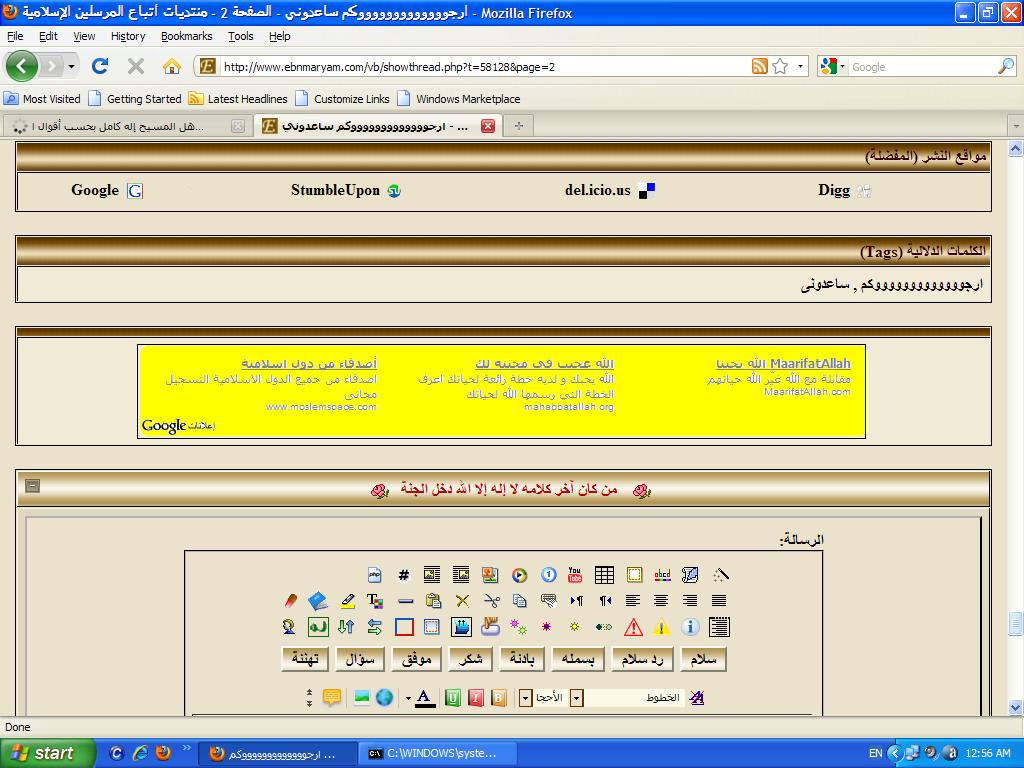Click the blue info circle icon
This screenshot has height=768, width=1024.
pos(690,627)
